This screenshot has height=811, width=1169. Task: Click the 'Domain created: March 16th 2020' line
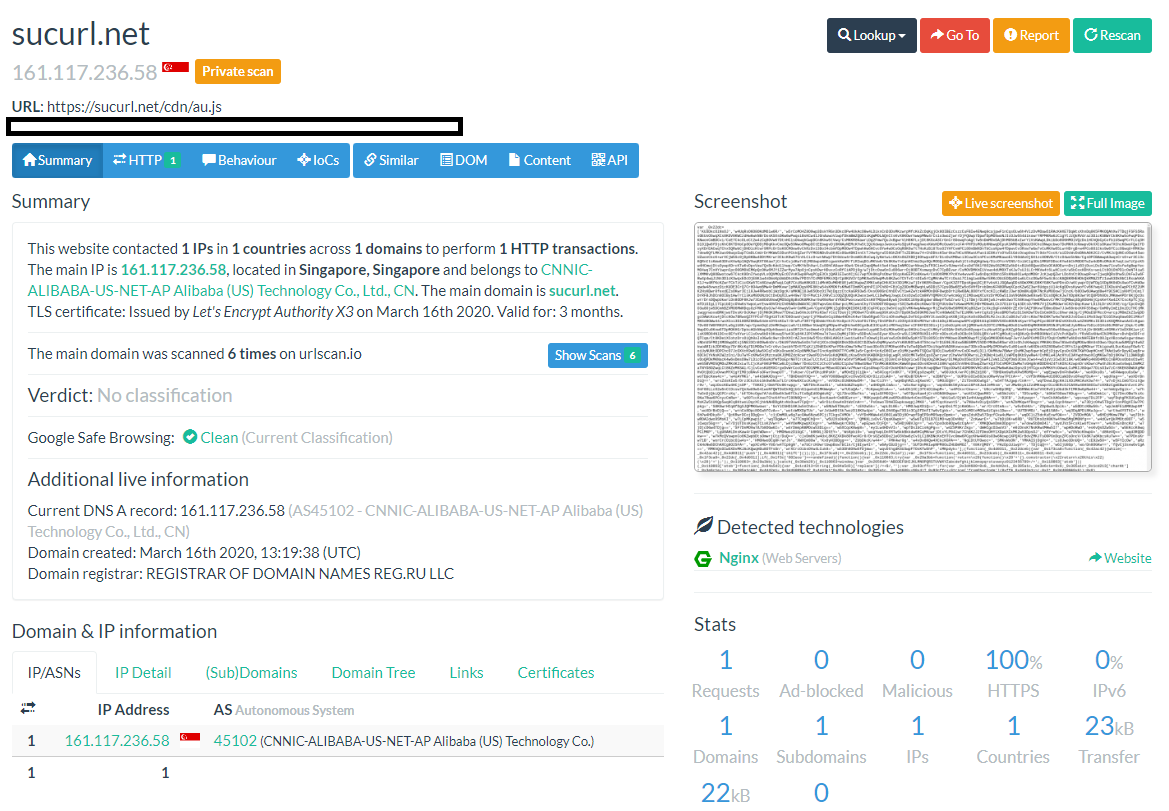194,553
